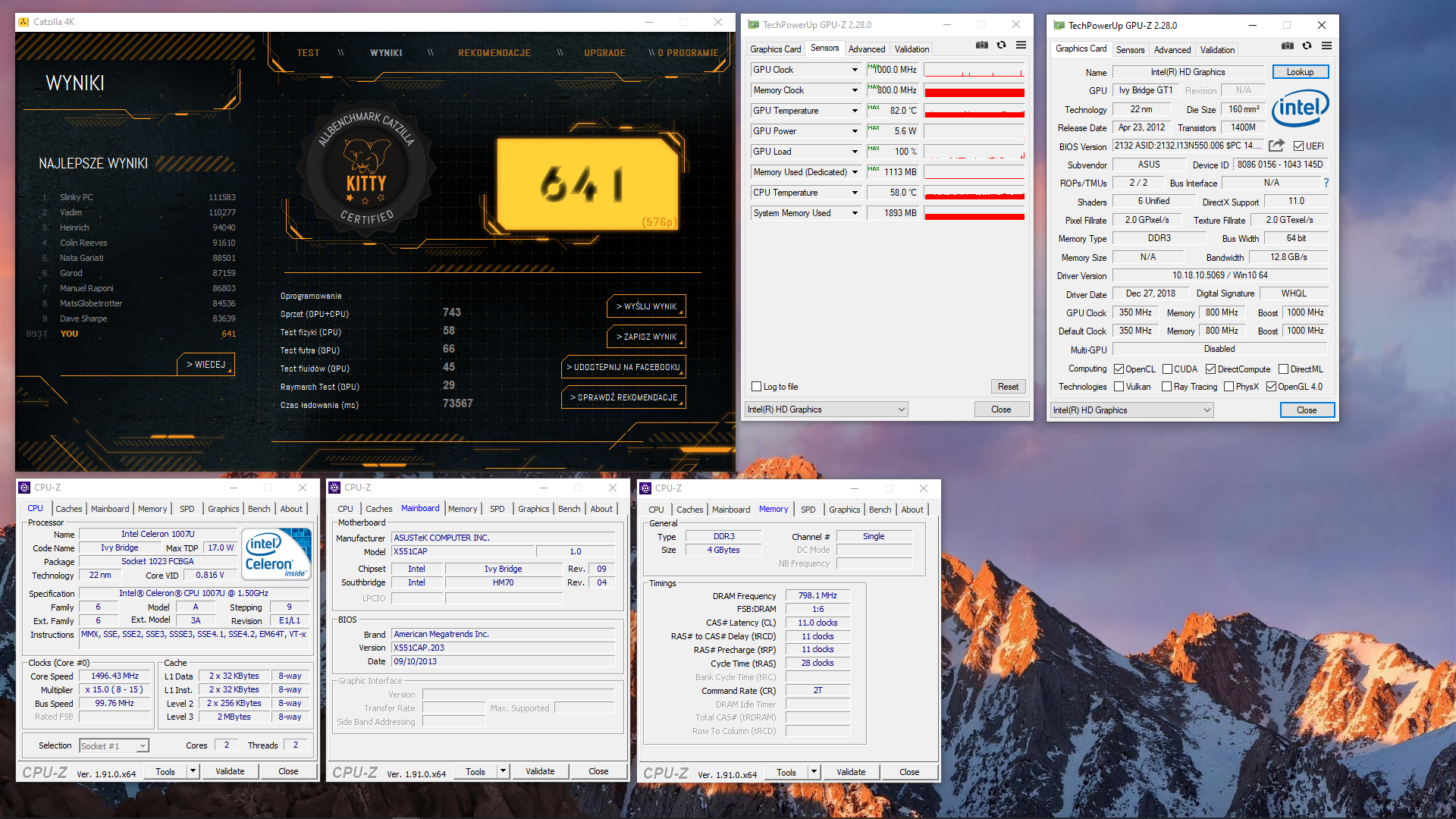
Task: Toggle the OpenCL checkbox
Action: (1119, 369)
